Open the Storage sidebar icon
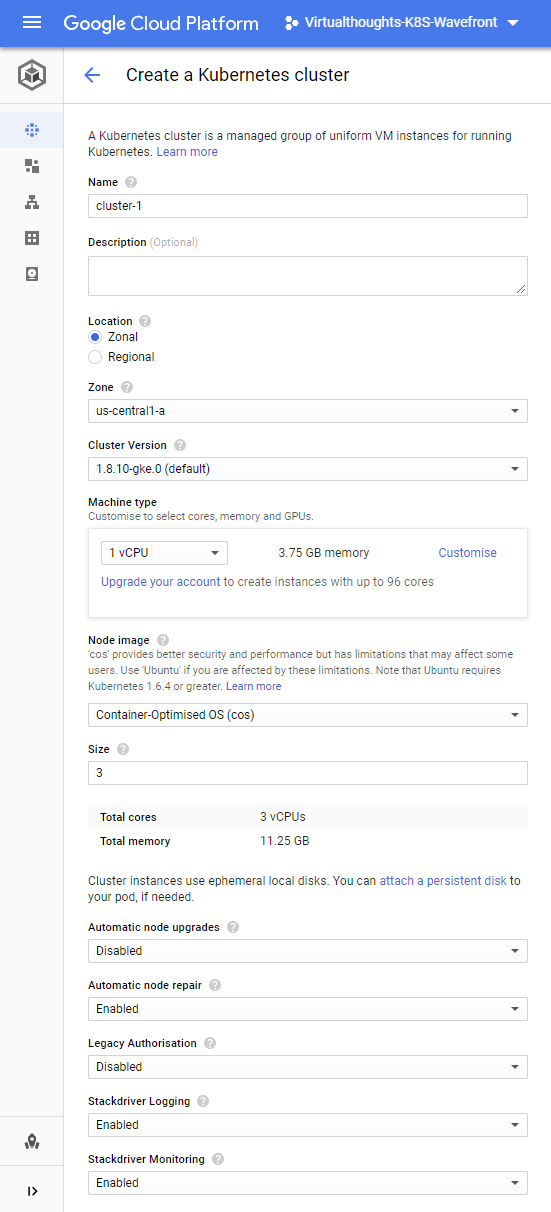This screenshot has height=1212, width=551. click(x=32, y=274)
